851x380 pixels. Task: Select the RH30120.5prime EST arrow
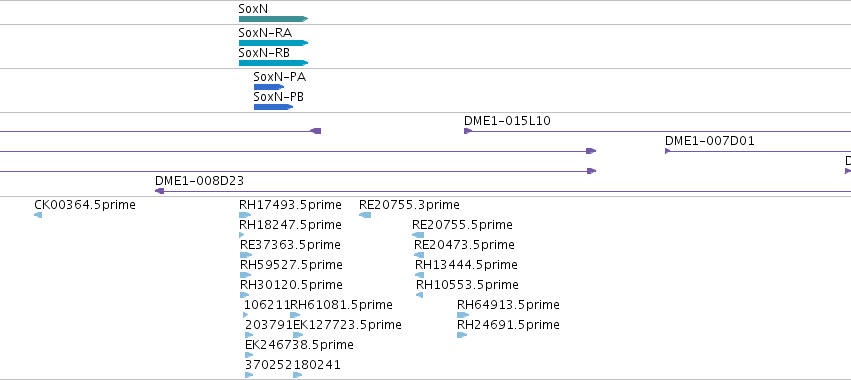coord(245,295)
